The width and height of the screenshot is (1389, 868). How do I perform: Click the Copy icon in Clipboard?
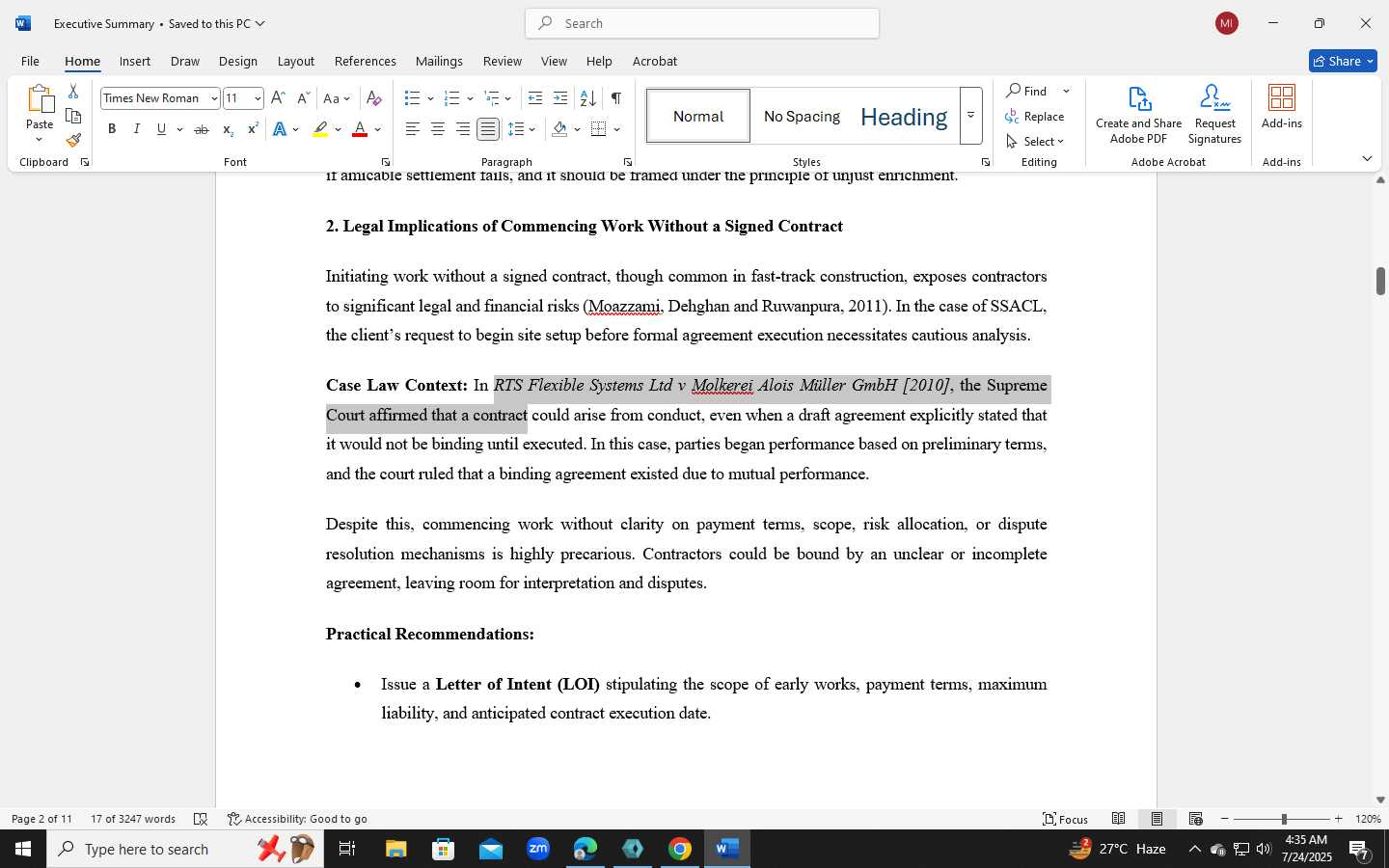click(x=73, y=116)
